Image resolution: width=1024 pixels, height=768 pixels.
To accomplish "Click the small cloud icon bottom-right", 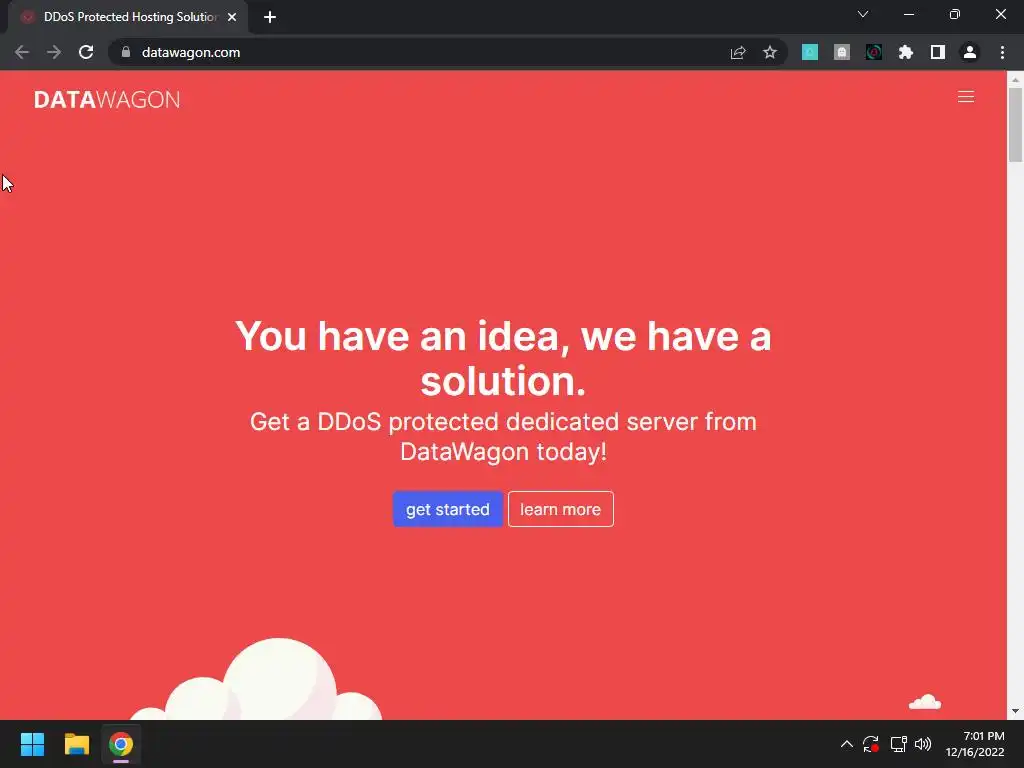I will (925, 702).
